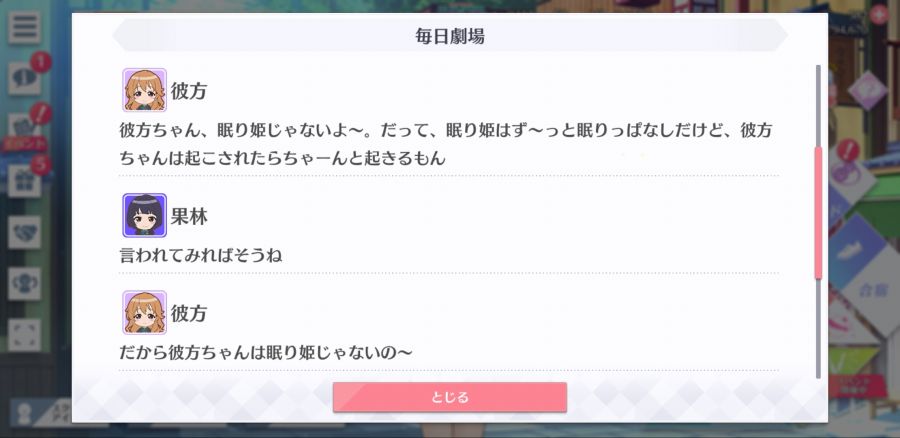Toggle the fullscreen brackets icon

click(24, 335)
